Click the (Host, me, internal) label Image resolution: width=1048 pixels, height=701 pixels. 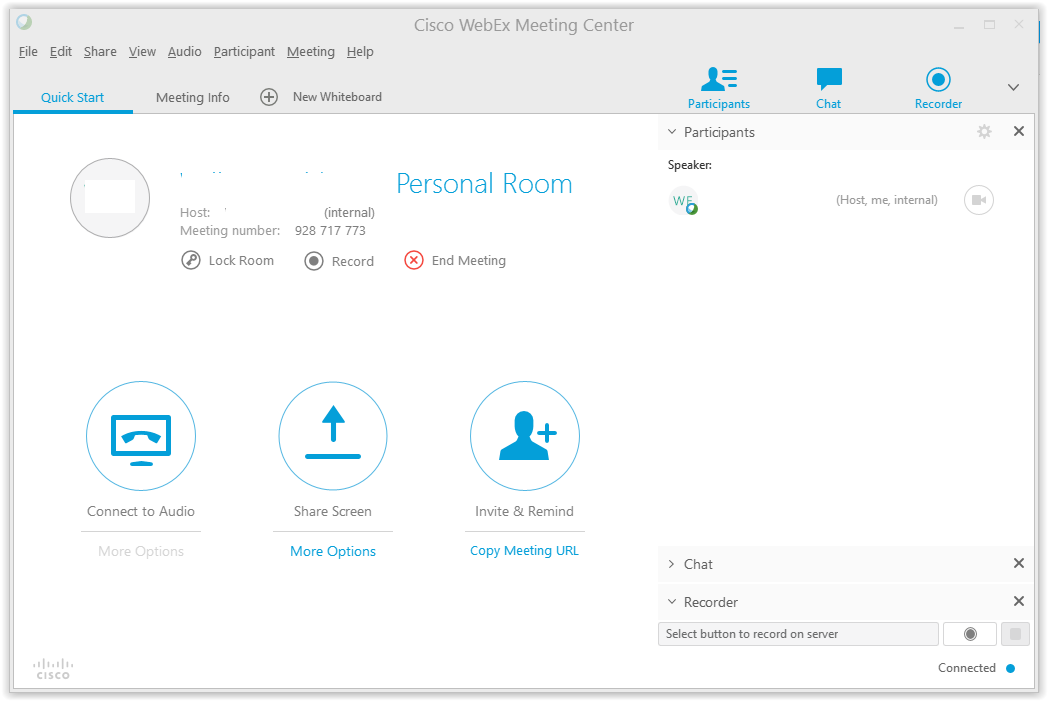pyautogui.click(x=887, y=200)
